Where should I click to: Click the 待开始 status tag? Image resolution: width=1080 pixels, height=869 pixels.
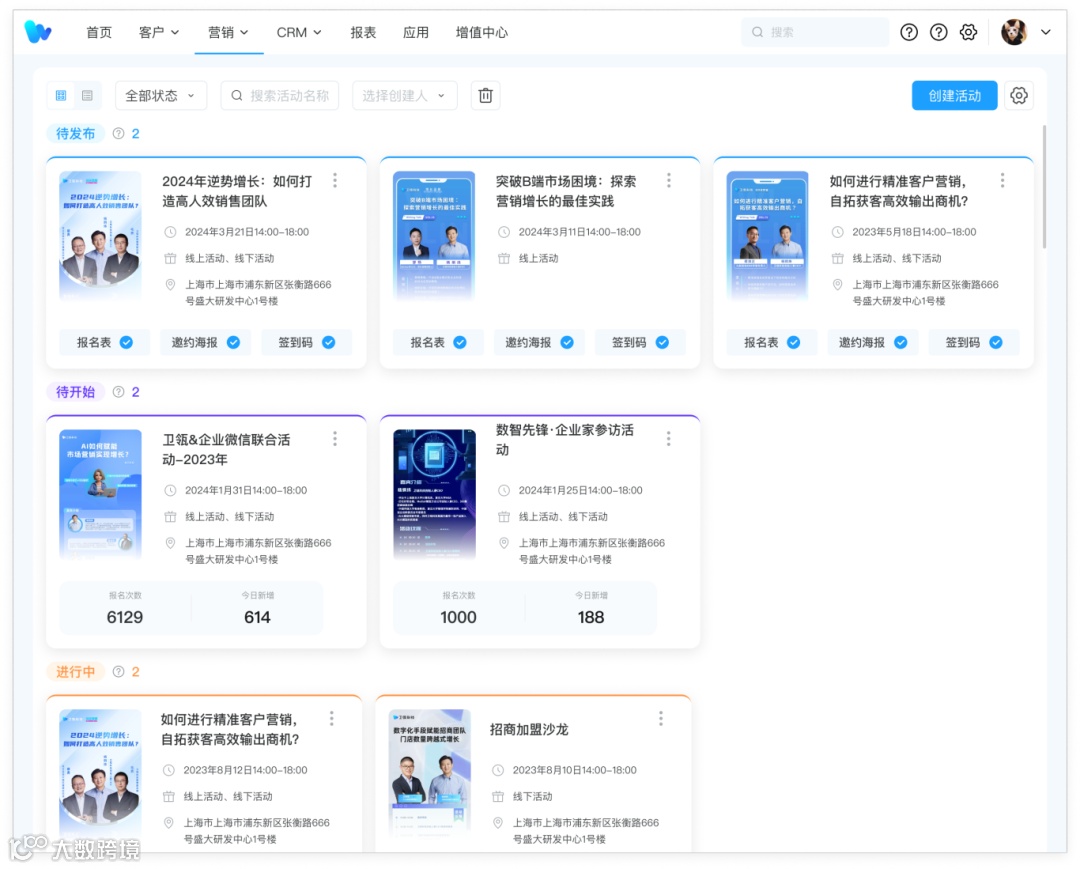pyautogui.click(x=75, y=392)
